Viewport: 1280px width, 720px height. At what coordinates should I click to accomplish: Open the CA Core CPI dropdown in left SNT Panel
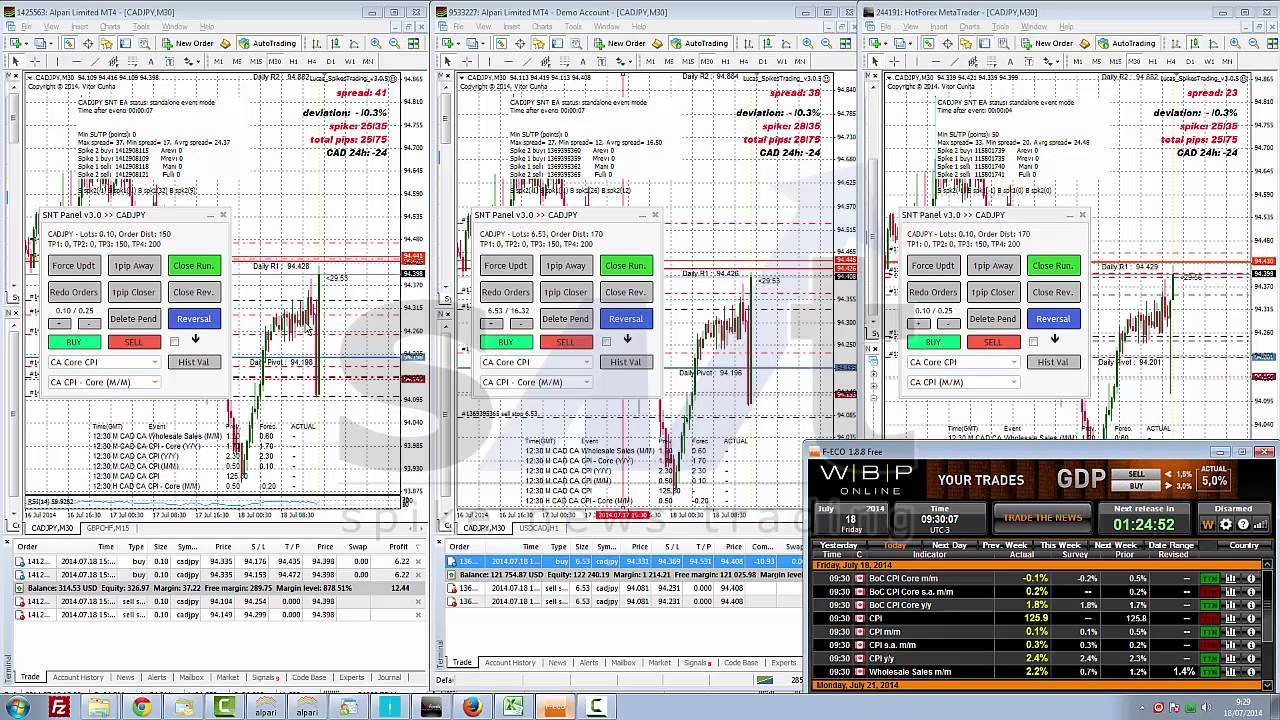click(x=104, y=362)
